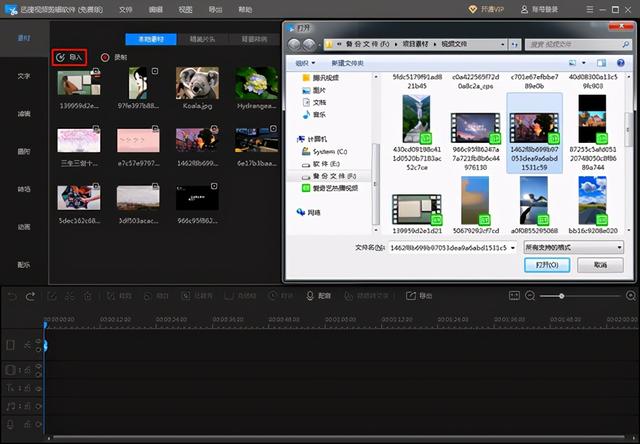Click the video track icon in timeline
This screenshot has height=444, width=640.
[x=11, y=346]
